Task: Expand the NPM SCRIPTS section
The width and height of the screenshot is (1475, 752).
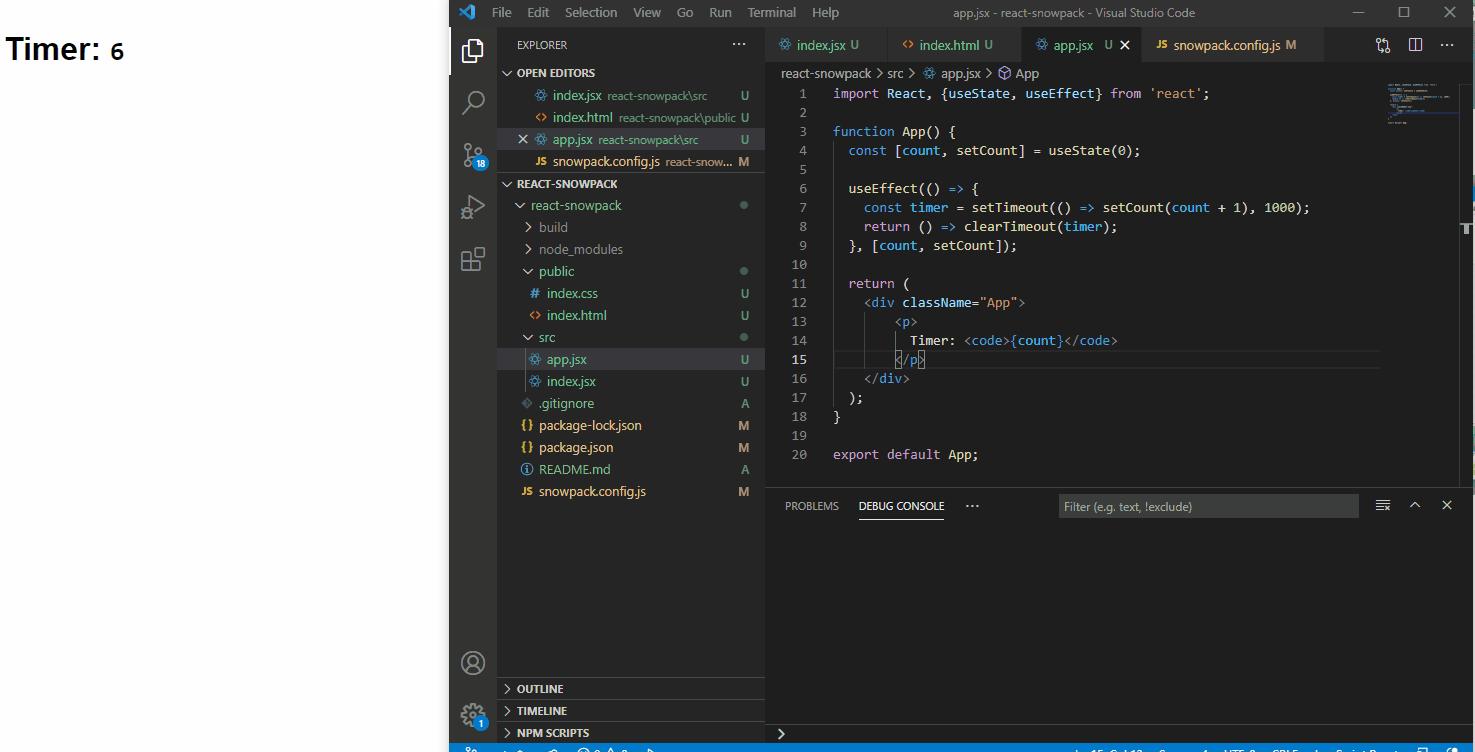Action: 552,733
